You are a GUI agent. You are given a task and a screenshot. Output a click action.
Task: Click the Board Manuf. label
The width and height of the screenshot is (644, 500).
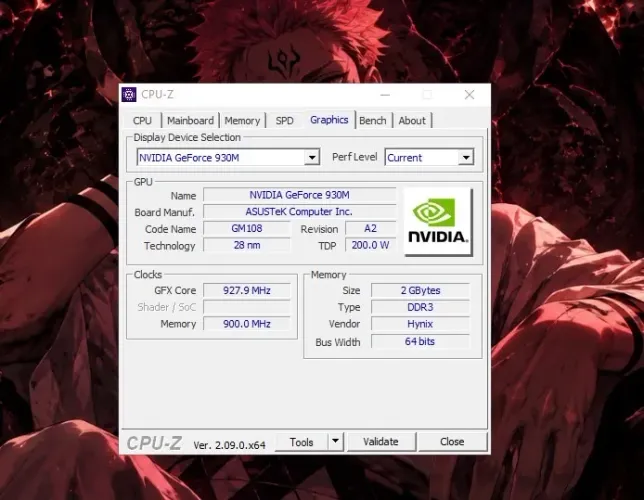pyautogui.click(x=164, y=212)
